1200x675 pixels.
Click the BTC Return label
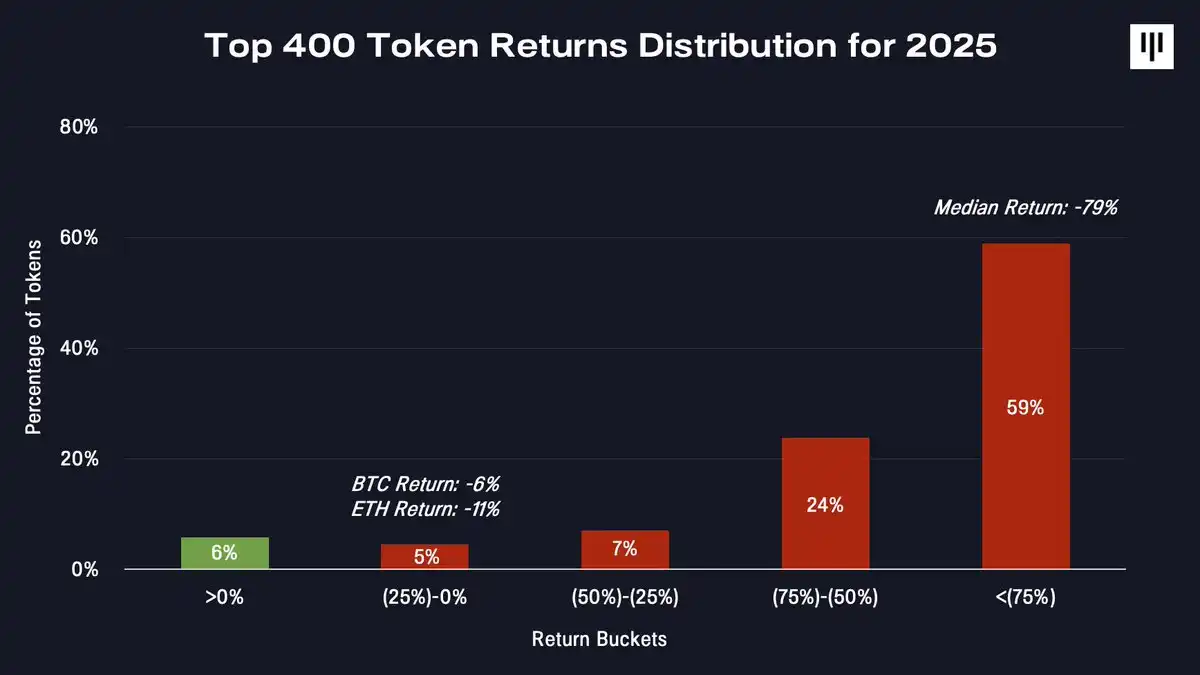(425, 484)
